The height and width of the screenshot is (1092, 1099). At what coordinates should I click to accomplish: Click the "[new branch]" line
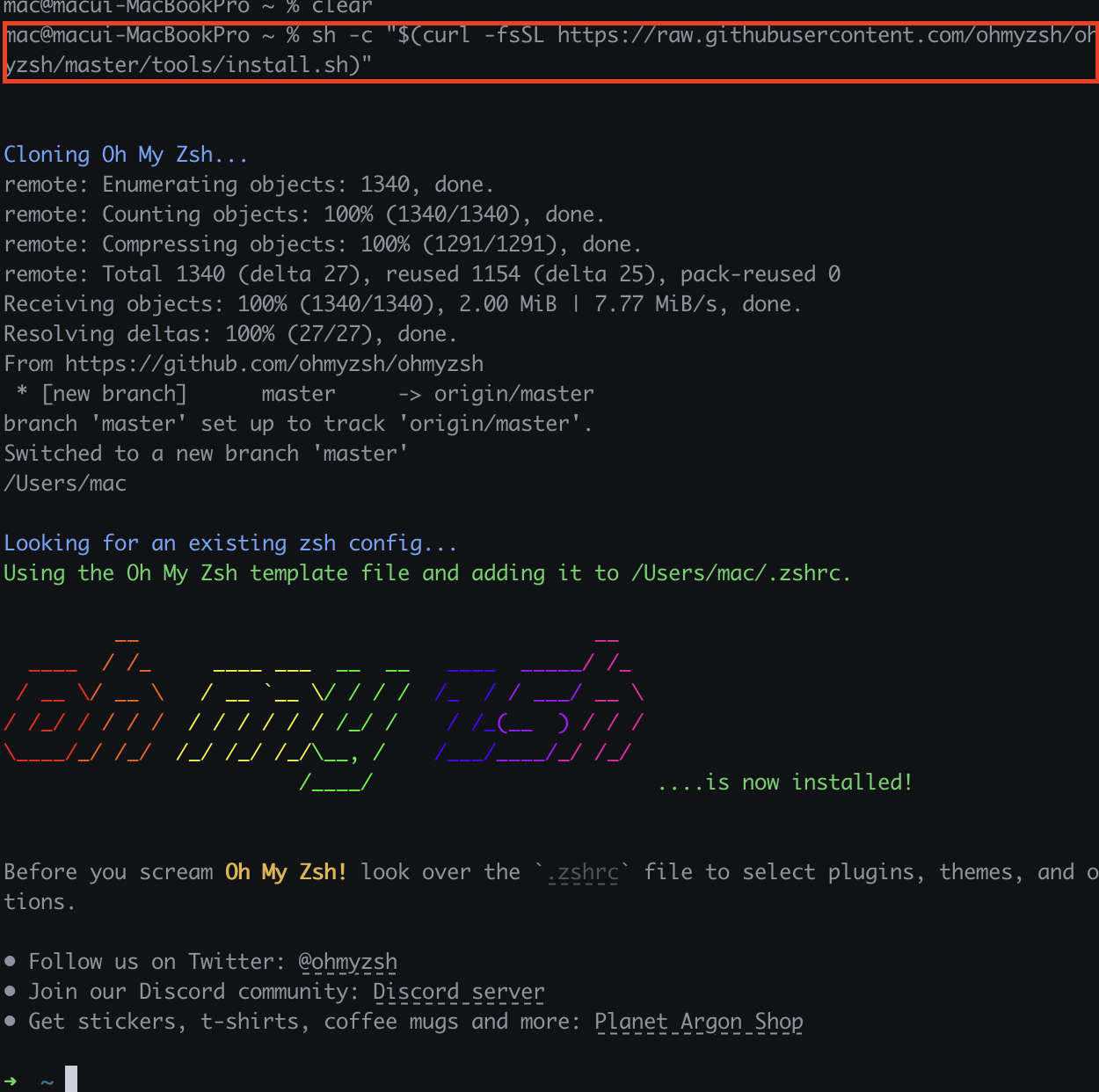point(304,394)
